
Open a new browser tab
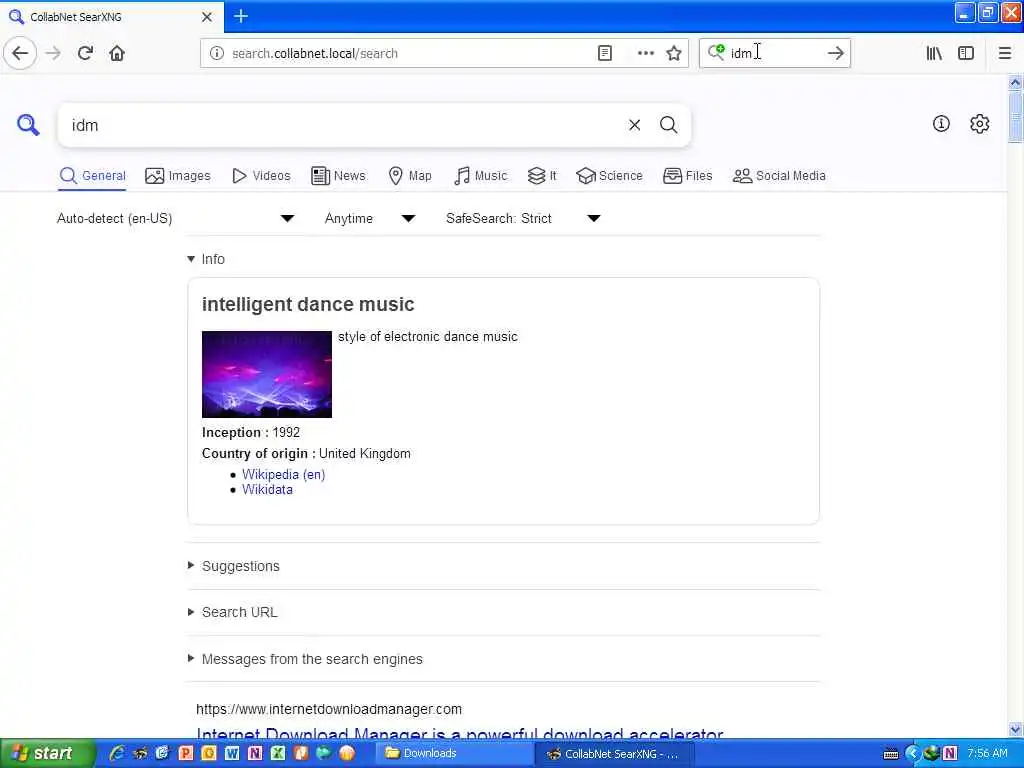pos(241,16)
